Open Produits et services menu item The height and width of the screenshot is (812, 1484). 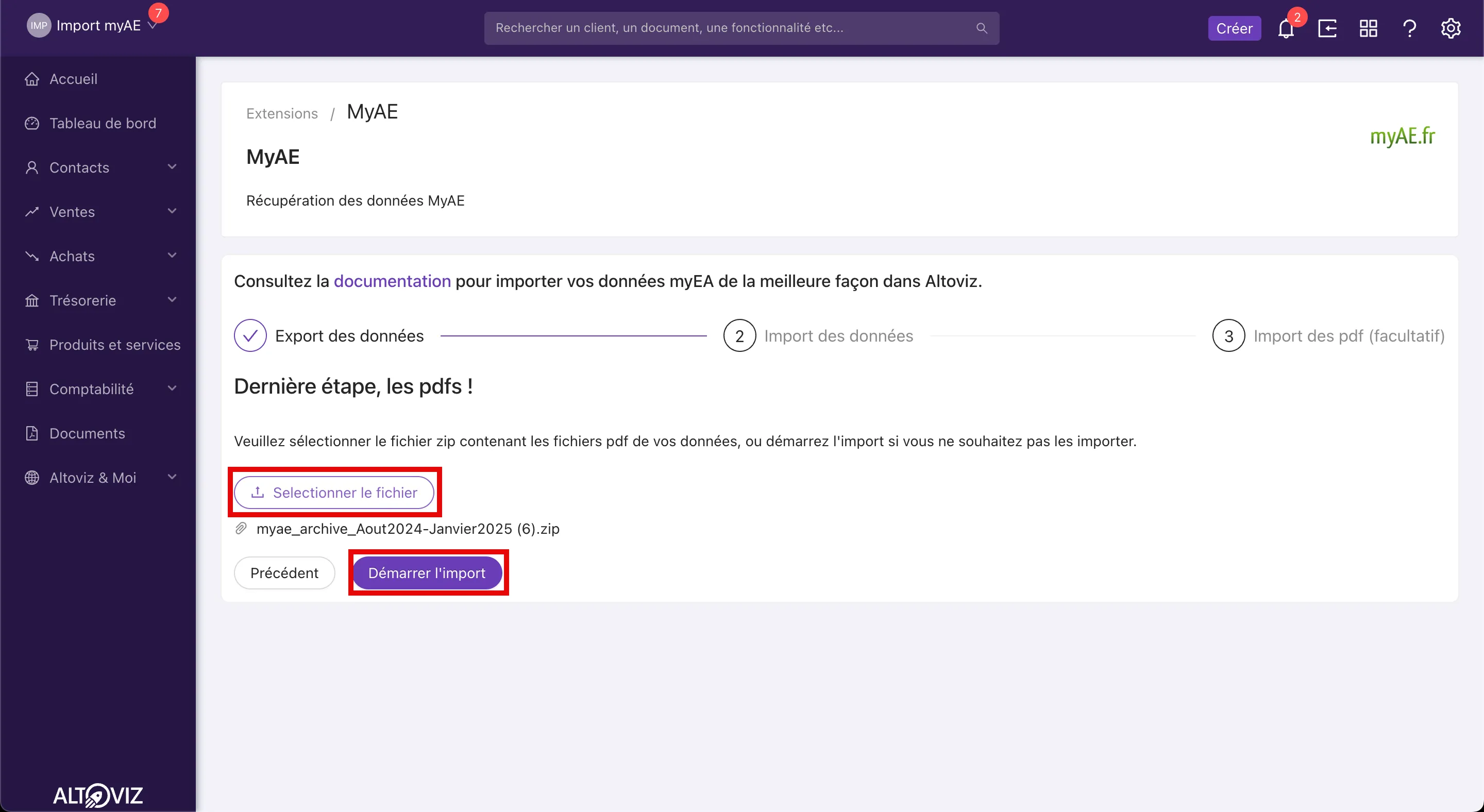click(x=114, y=345)
